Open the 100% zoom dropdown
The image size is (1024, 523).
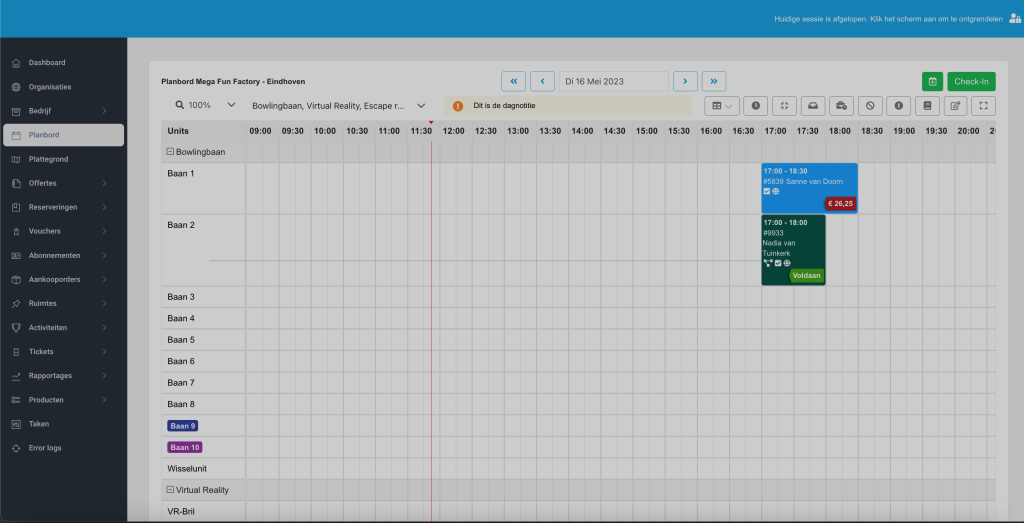205,105
